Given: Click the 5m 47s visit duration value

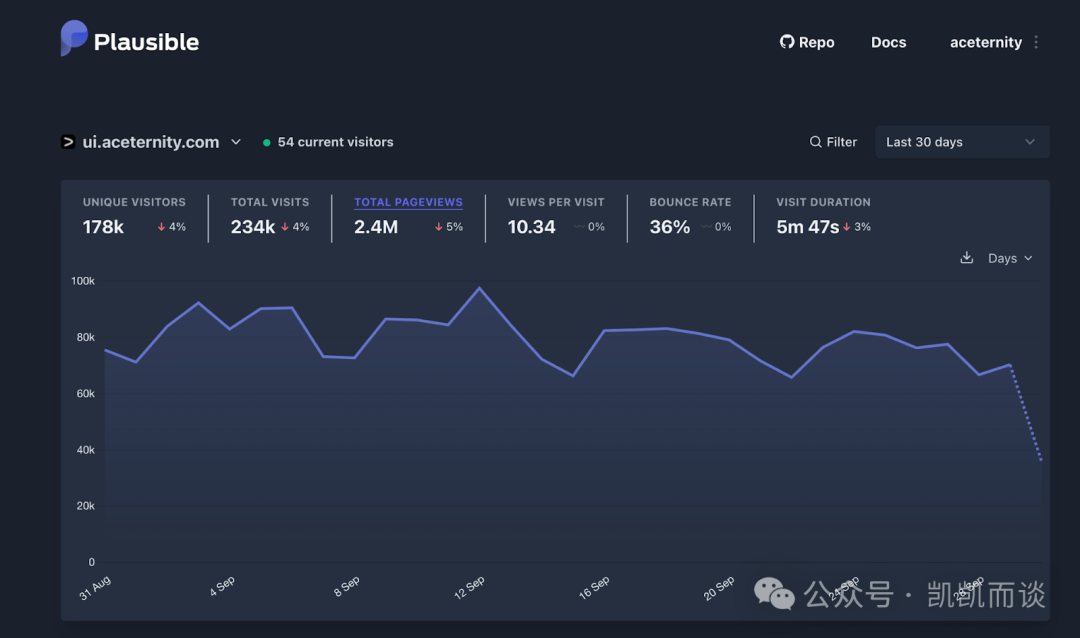Looking at the screenshot, I should [x=807, y=227].
